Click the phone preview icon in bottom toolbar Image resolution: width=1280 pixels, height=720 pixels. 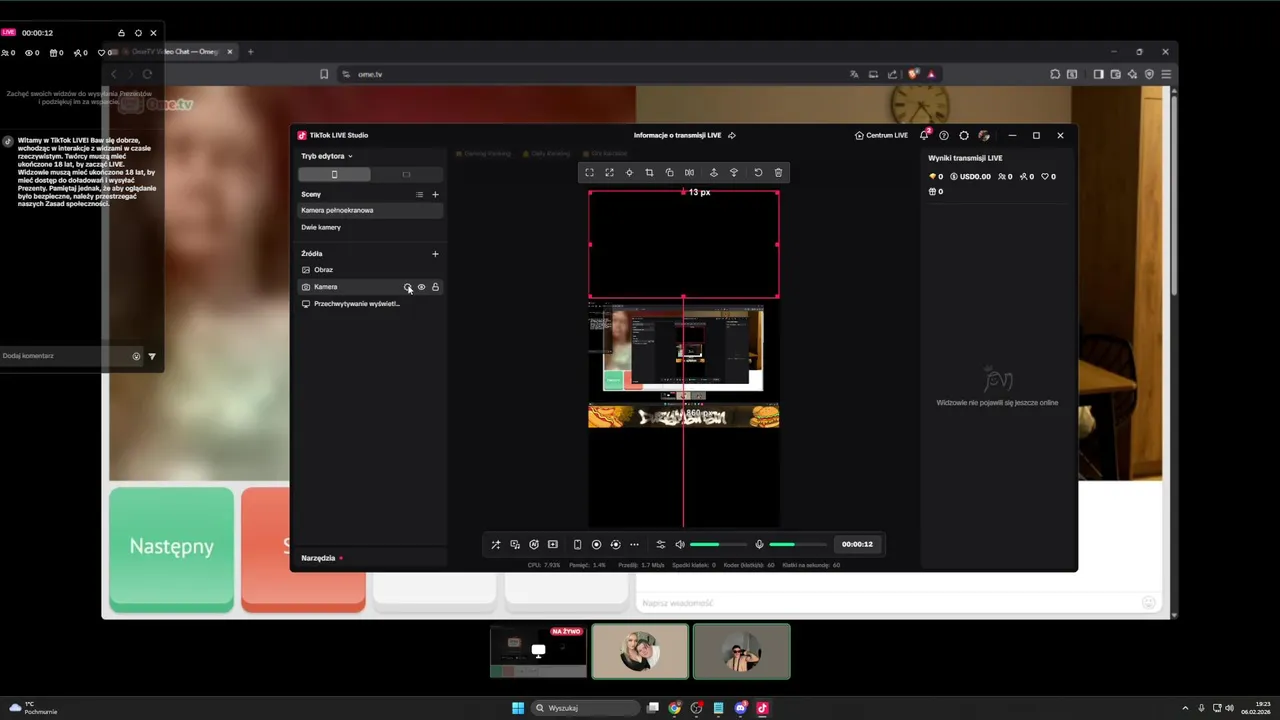pos(577,544)
